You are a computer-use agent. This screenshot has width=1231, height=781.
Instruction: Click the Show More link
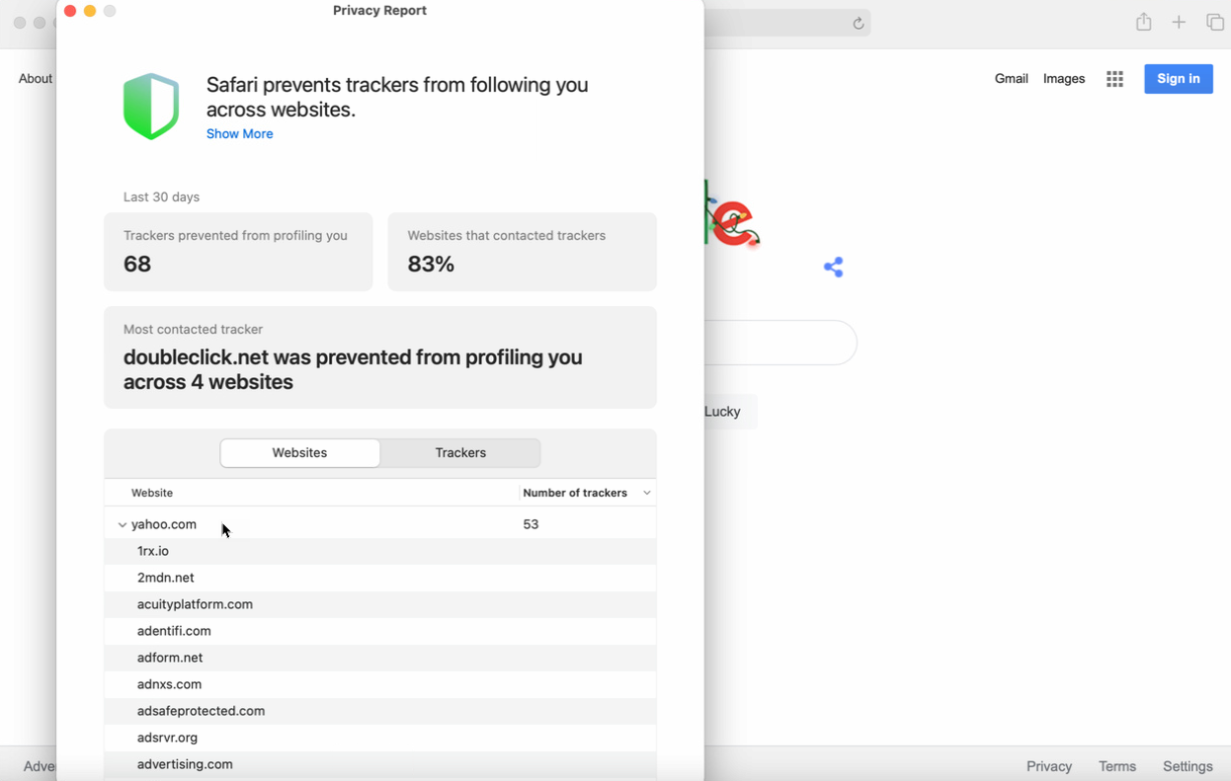tap(239, 134)
